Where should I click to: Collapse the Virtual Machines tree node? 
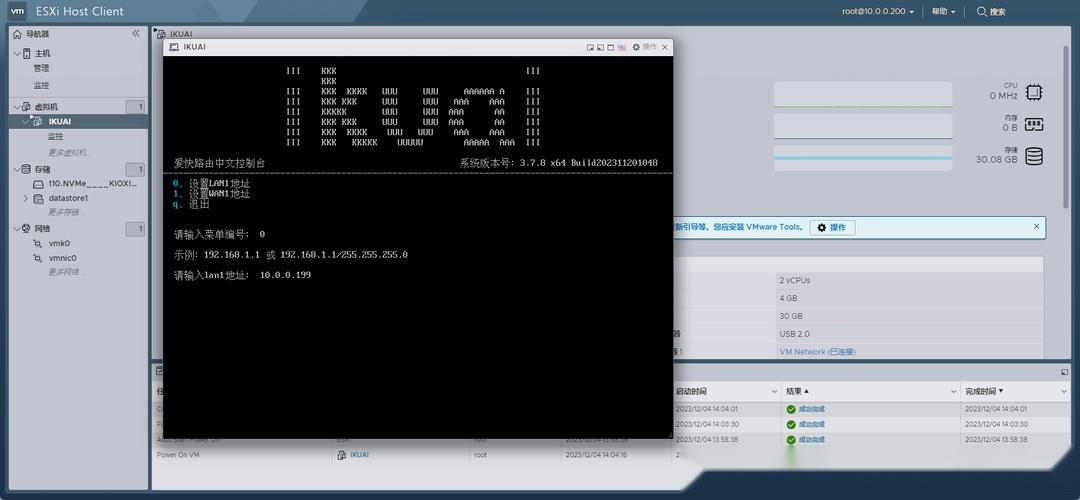pyautogui.click(x=17, y=107)
